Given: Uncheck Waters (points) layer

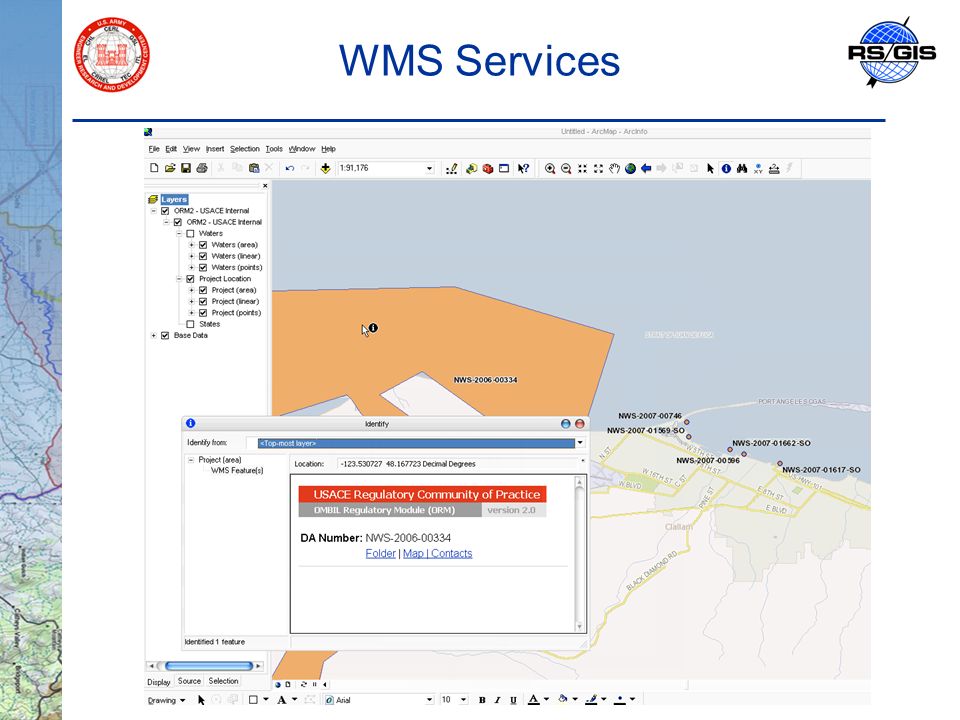Looking at the screenshot, I should click(203, 268).
